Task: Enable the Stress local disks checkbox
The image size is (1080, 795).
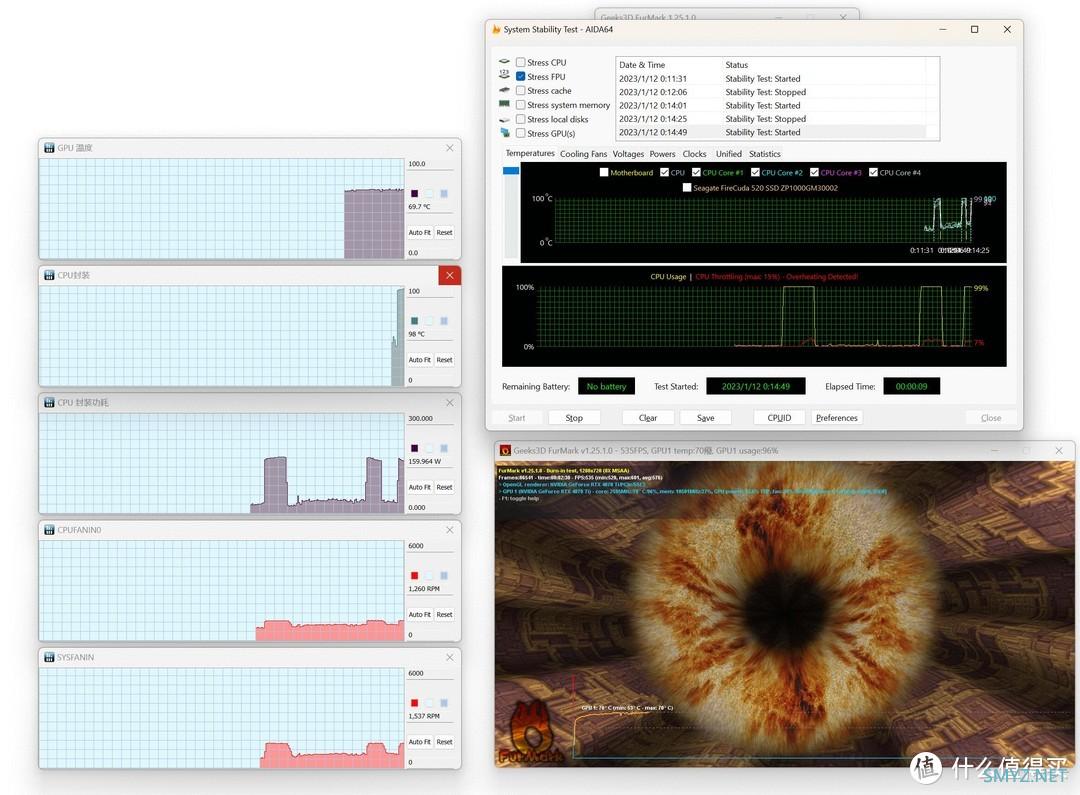Action: (521, 119)
